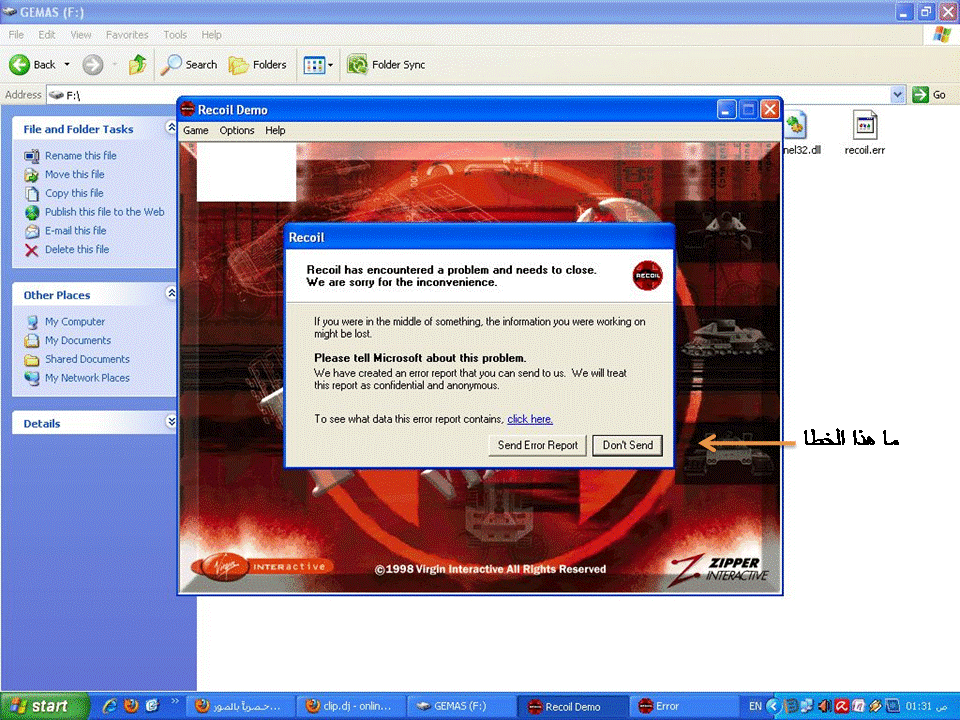Click the Don't Send button
The height and width of the screenshot is (720, 960).
point(627,445)
